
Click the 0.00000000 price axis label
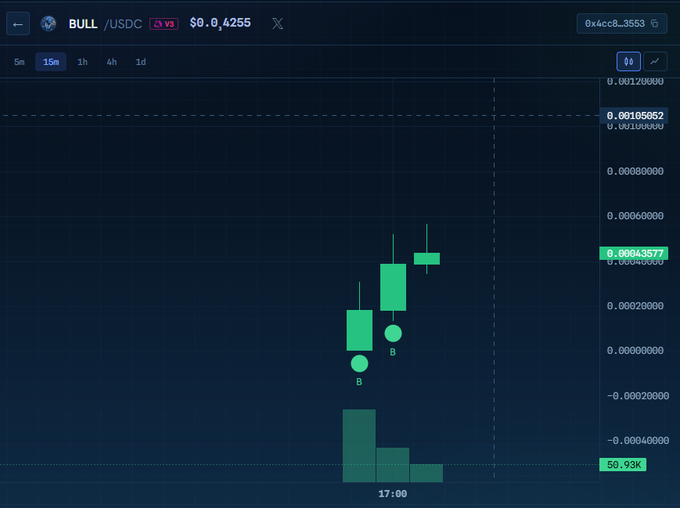pos(635,351)
